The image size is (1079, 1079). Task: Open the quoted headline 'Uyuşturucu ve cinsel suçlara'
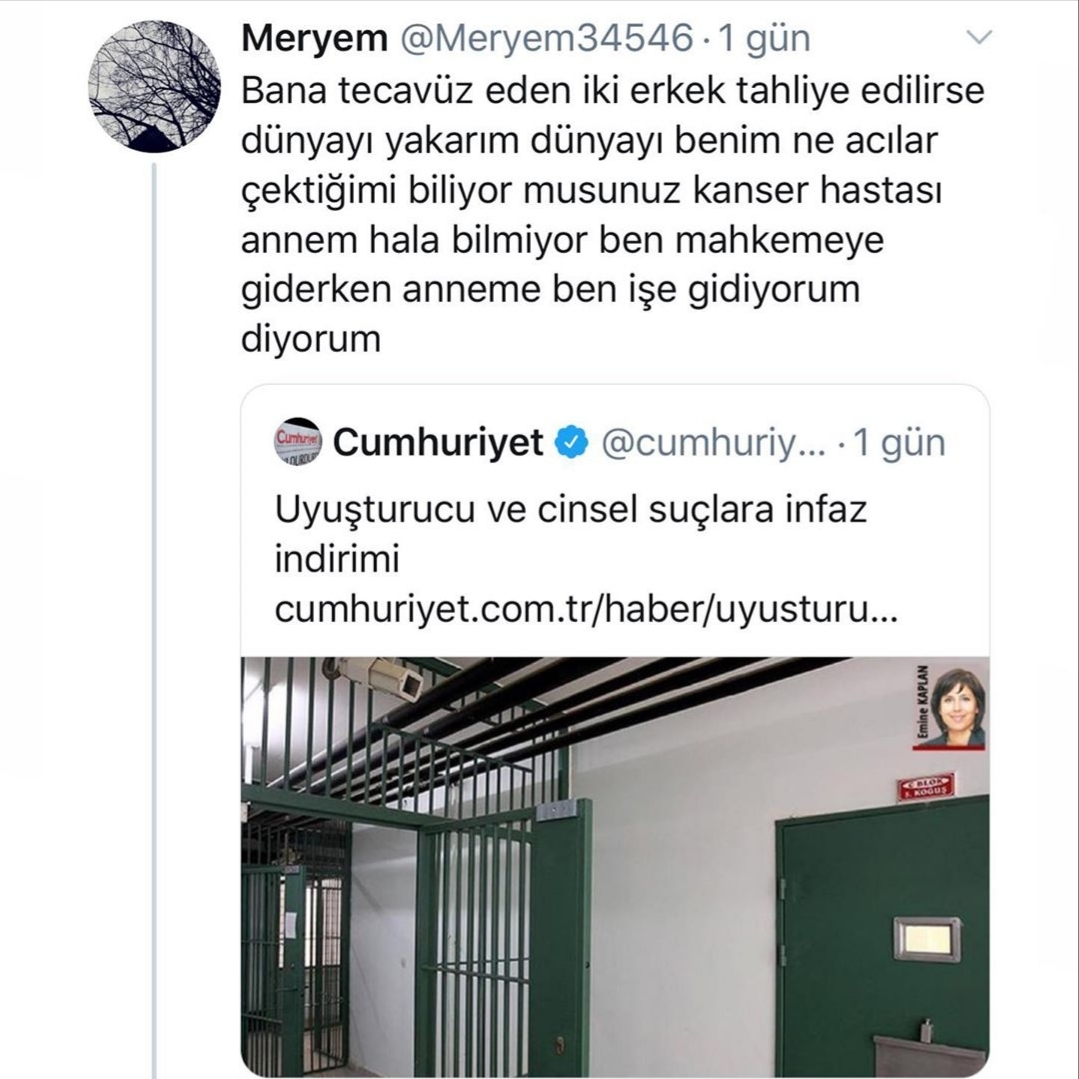click(x=570, y=533)
